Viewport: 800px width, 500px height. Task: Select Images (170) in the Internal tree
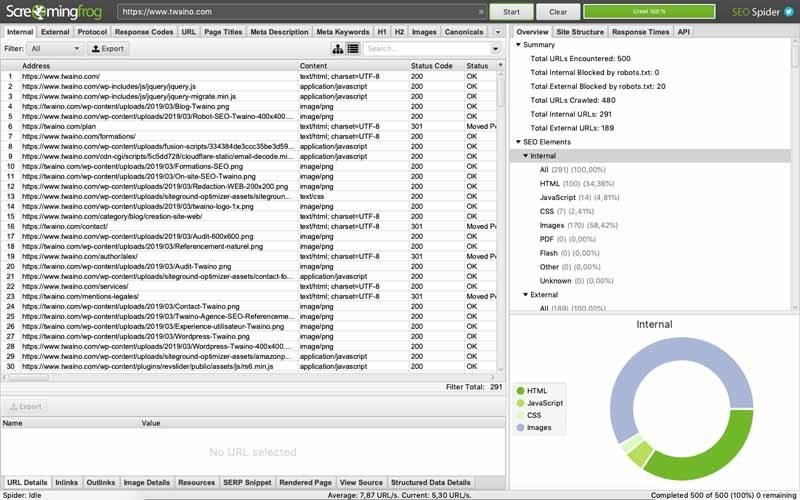pyautogui.click(x=579, y=225)
